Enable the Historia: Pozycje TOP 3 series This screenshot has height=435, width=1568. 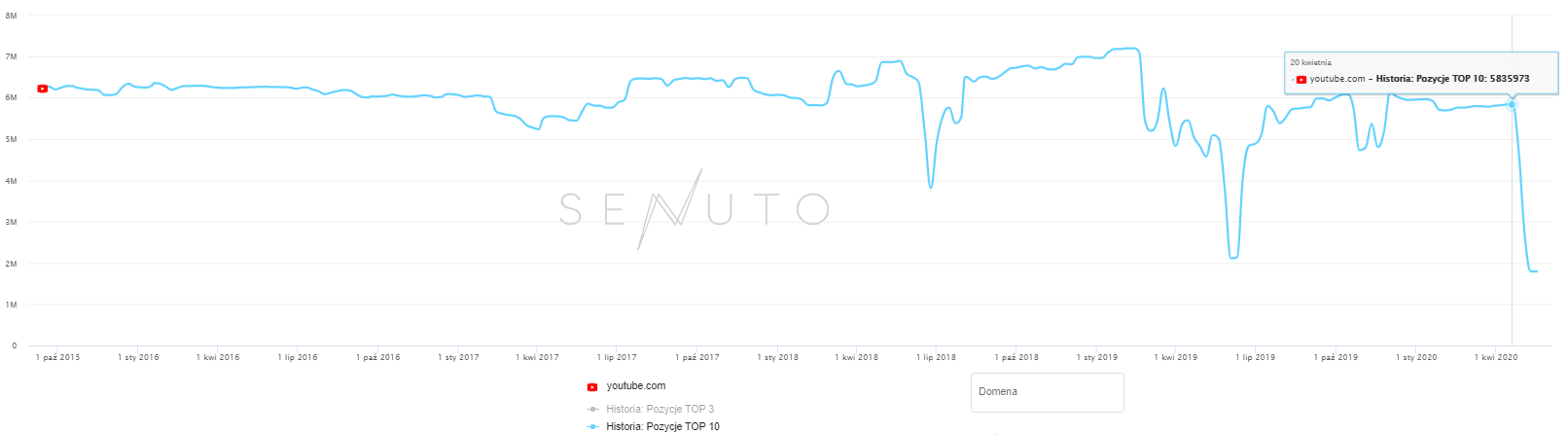[659, 409]
